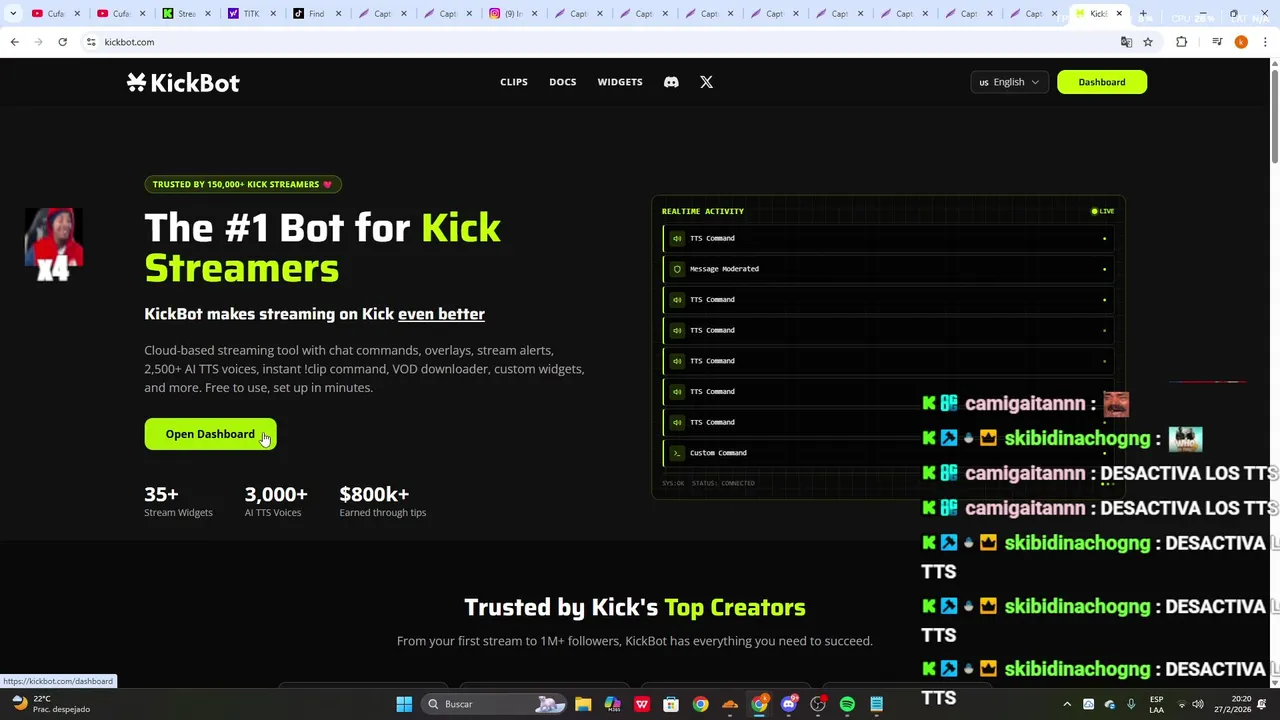1280x720 pixels.
Task: Click the '35+ Stream Widgets' stat
Action: click(178, 501)
